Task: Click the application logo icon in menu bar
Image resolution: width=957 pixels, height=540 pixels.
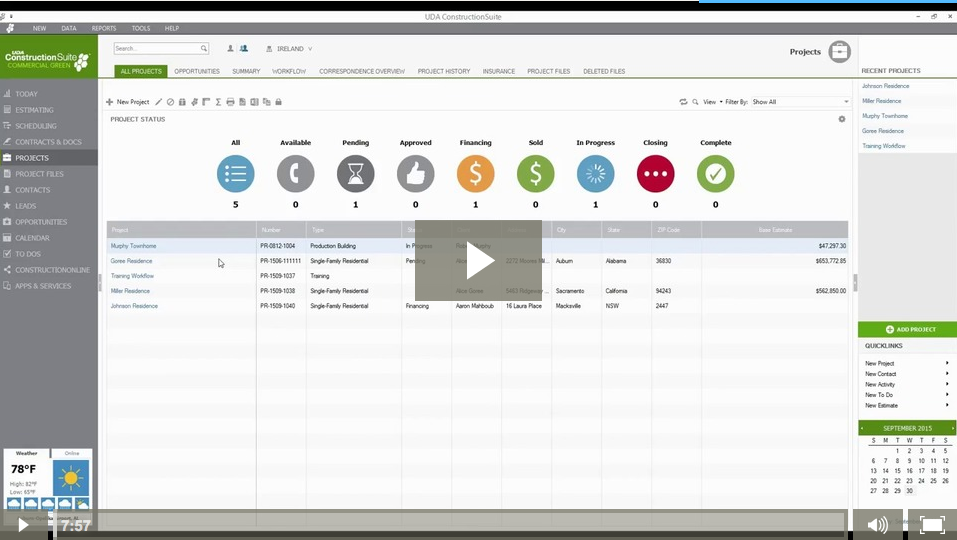Action: pos(10,28)
